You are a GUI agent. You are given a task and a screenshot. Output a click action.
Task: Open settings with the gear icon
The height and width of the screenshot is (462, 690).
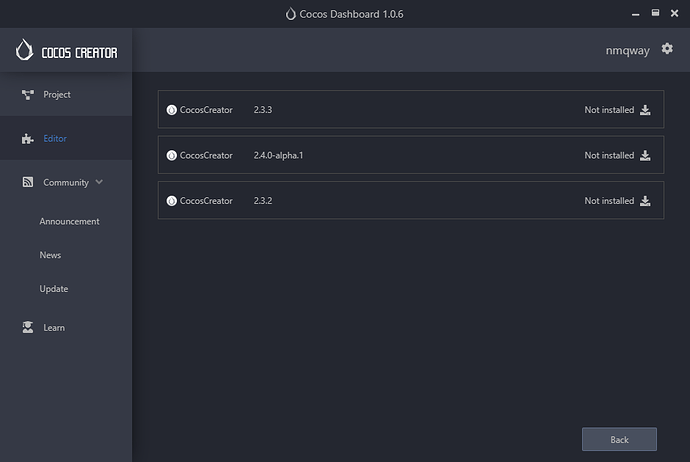pos(667,49)
